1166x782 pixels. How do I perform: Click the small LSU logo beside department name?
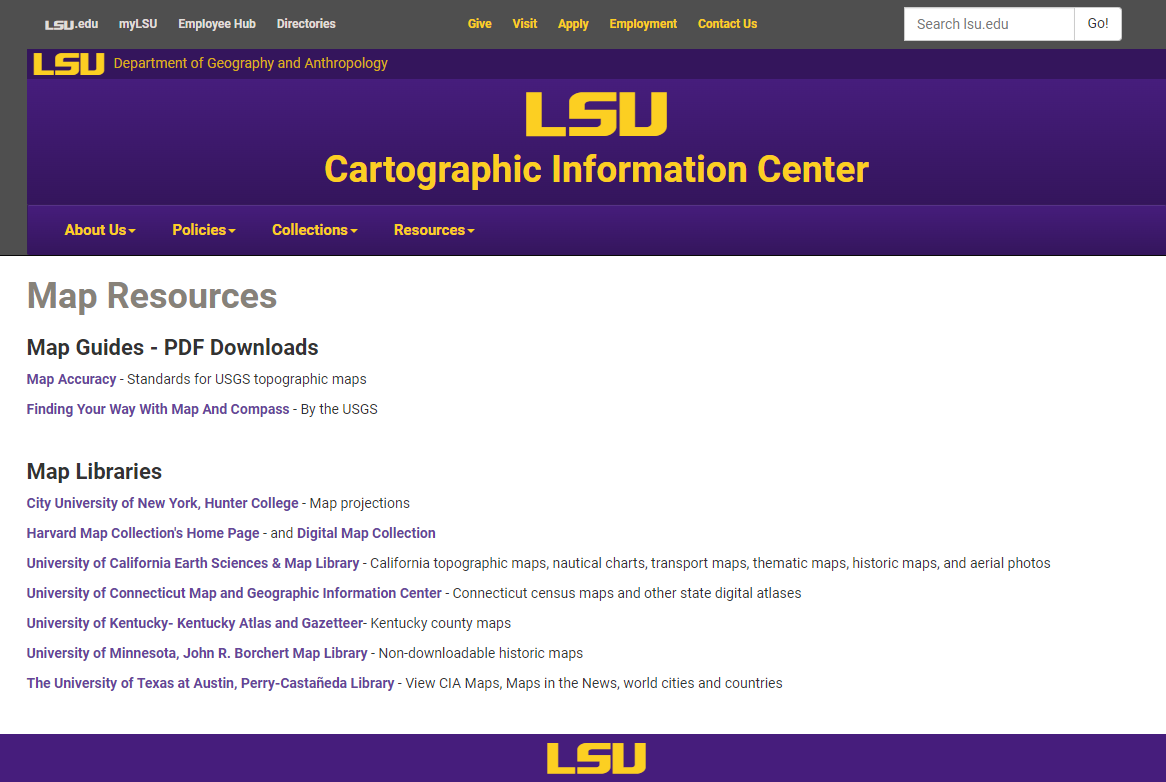(68, 64)
